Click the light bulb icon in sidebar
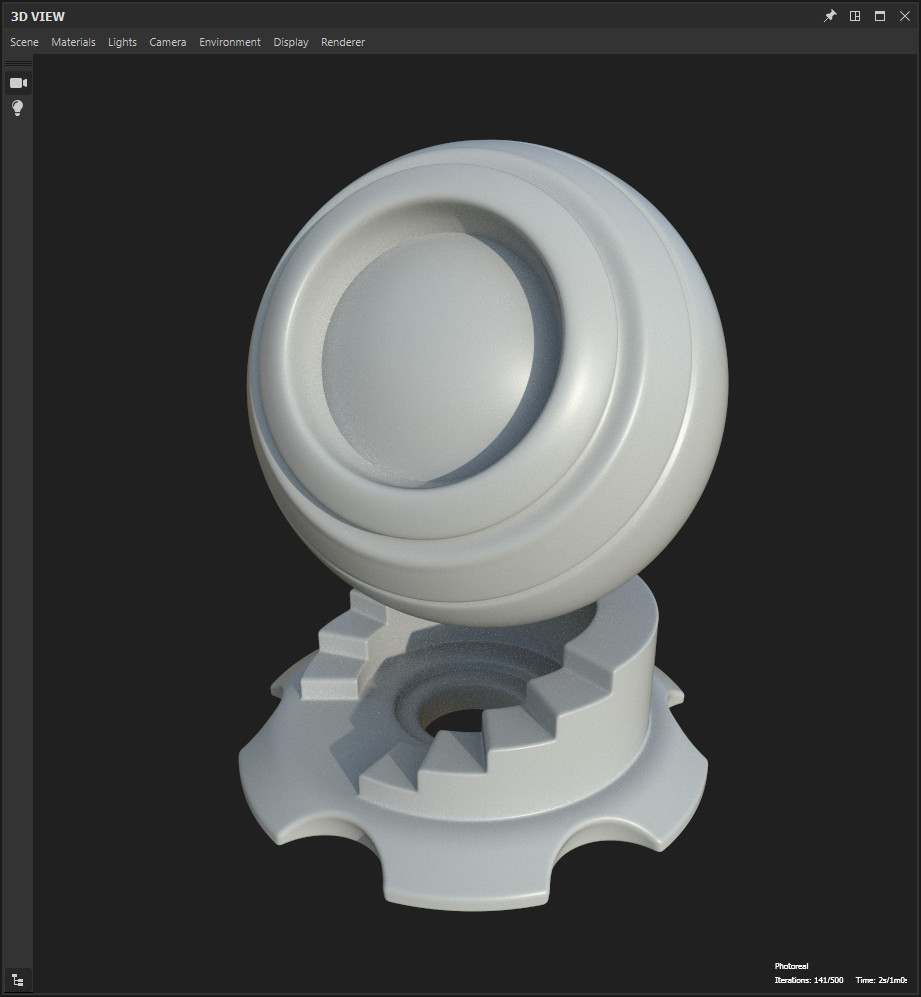 pyautogui.click(x=18, y=108)
